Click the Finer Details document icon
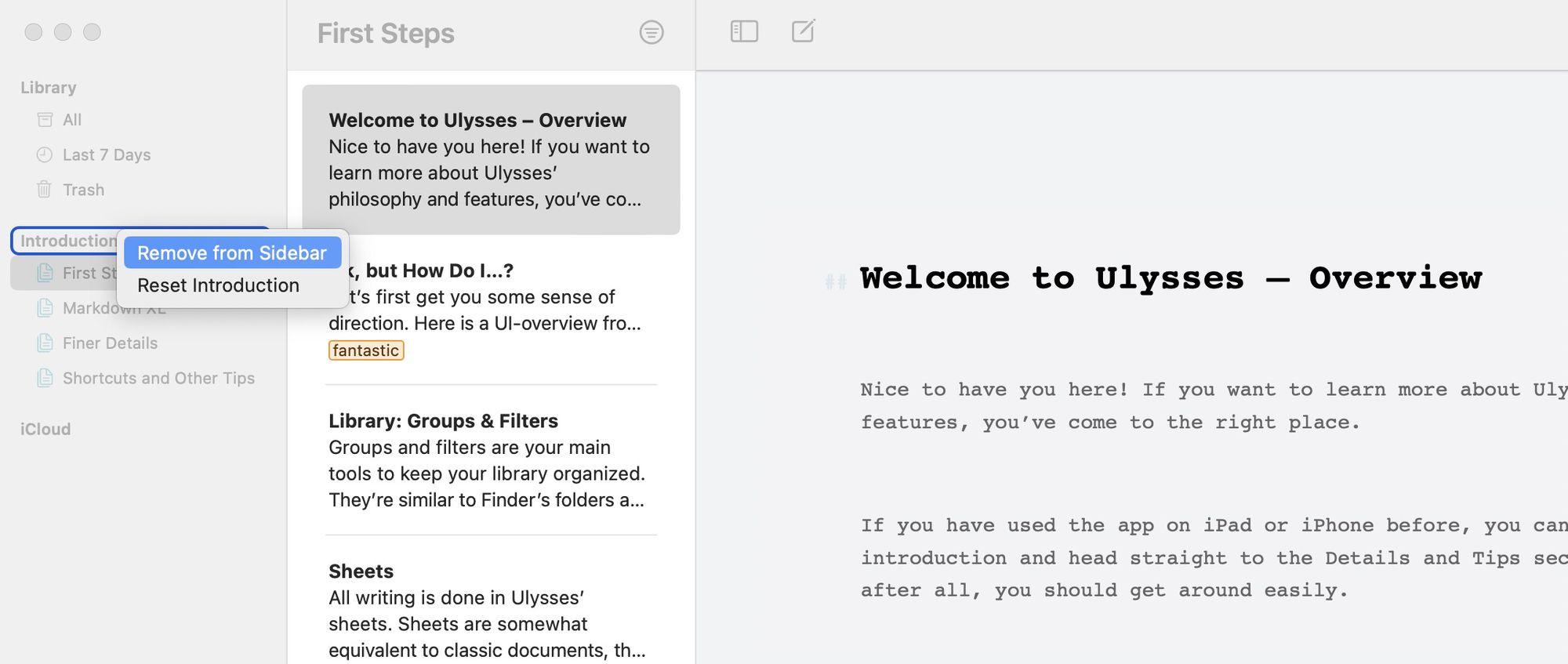This screenshot has height=664, width=1568. click(x=45, y=343)
